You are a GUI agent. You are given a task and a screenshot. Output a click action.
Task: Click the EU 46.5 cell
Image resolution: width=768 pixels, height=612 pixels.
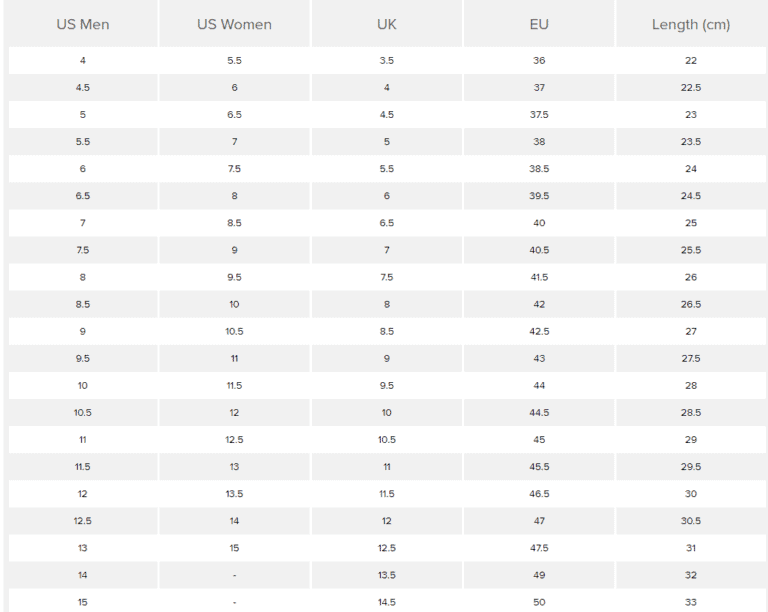[x=539, y=494]
